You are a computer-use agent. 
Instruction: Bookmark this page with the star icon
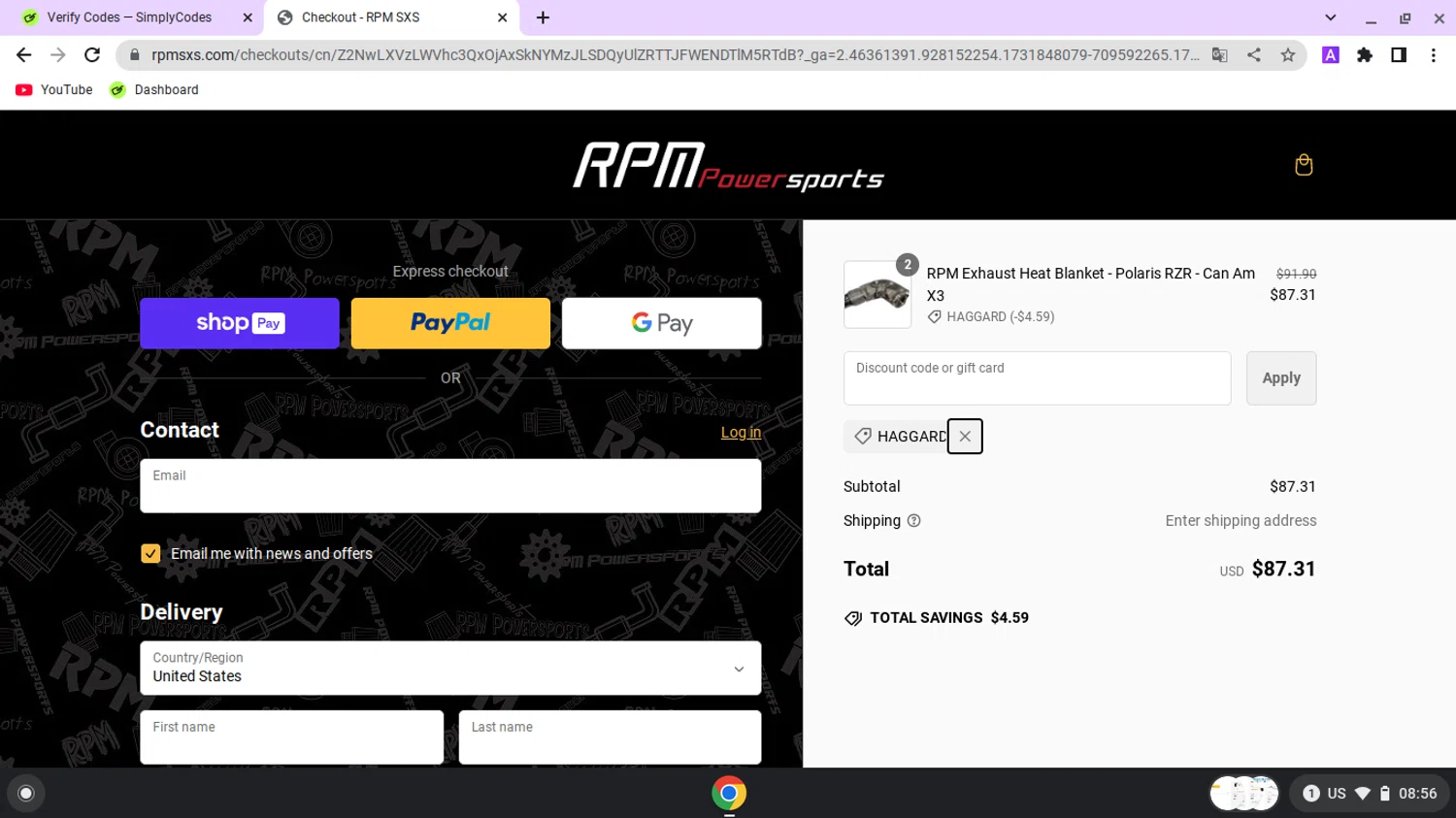(1288, 55)
